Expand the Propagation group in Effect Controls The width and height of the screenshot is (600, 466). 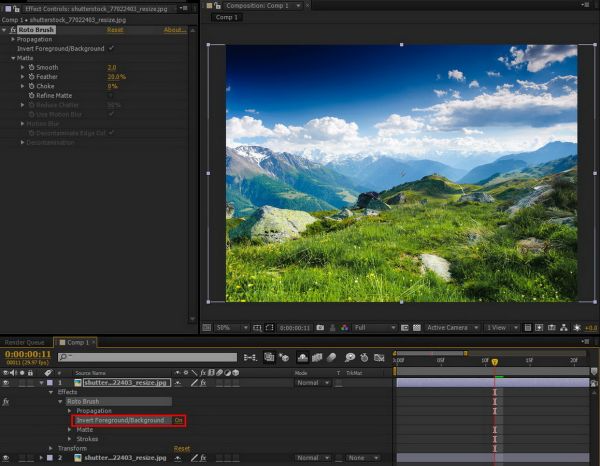(x=12, y=39)
